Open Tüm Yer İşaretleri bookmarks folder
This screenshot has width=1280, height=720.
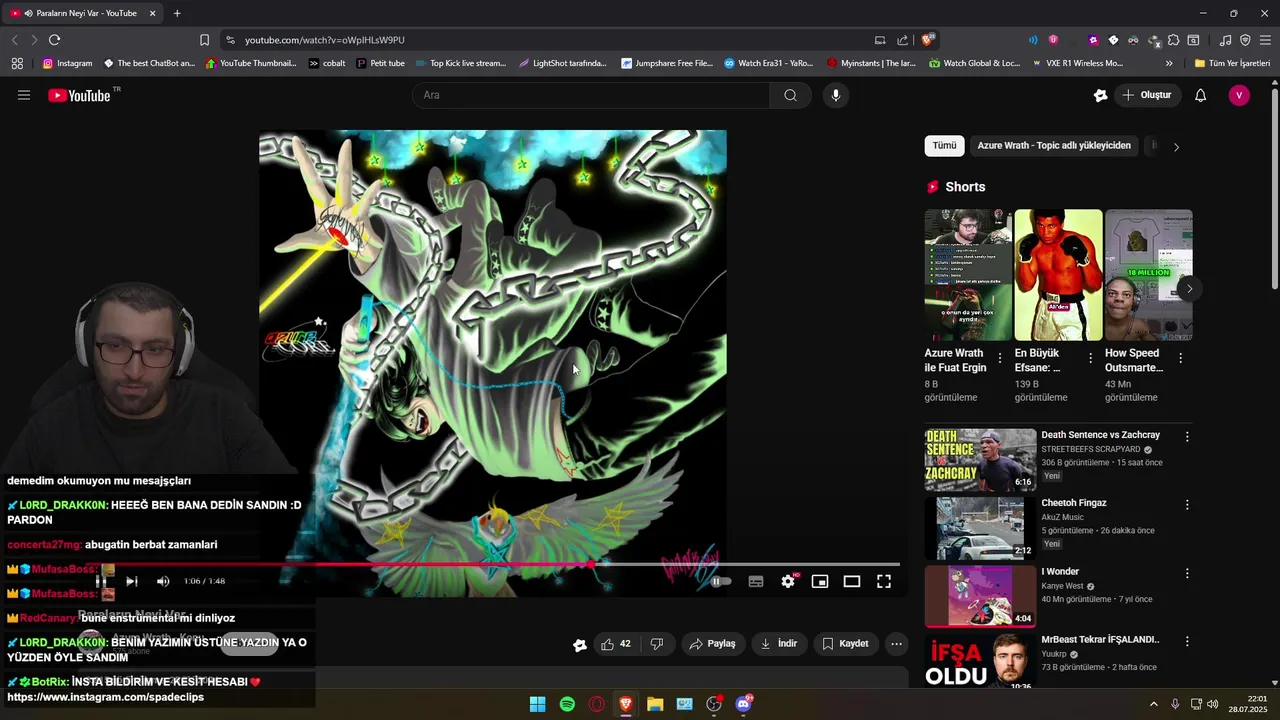coord(1232,63)
